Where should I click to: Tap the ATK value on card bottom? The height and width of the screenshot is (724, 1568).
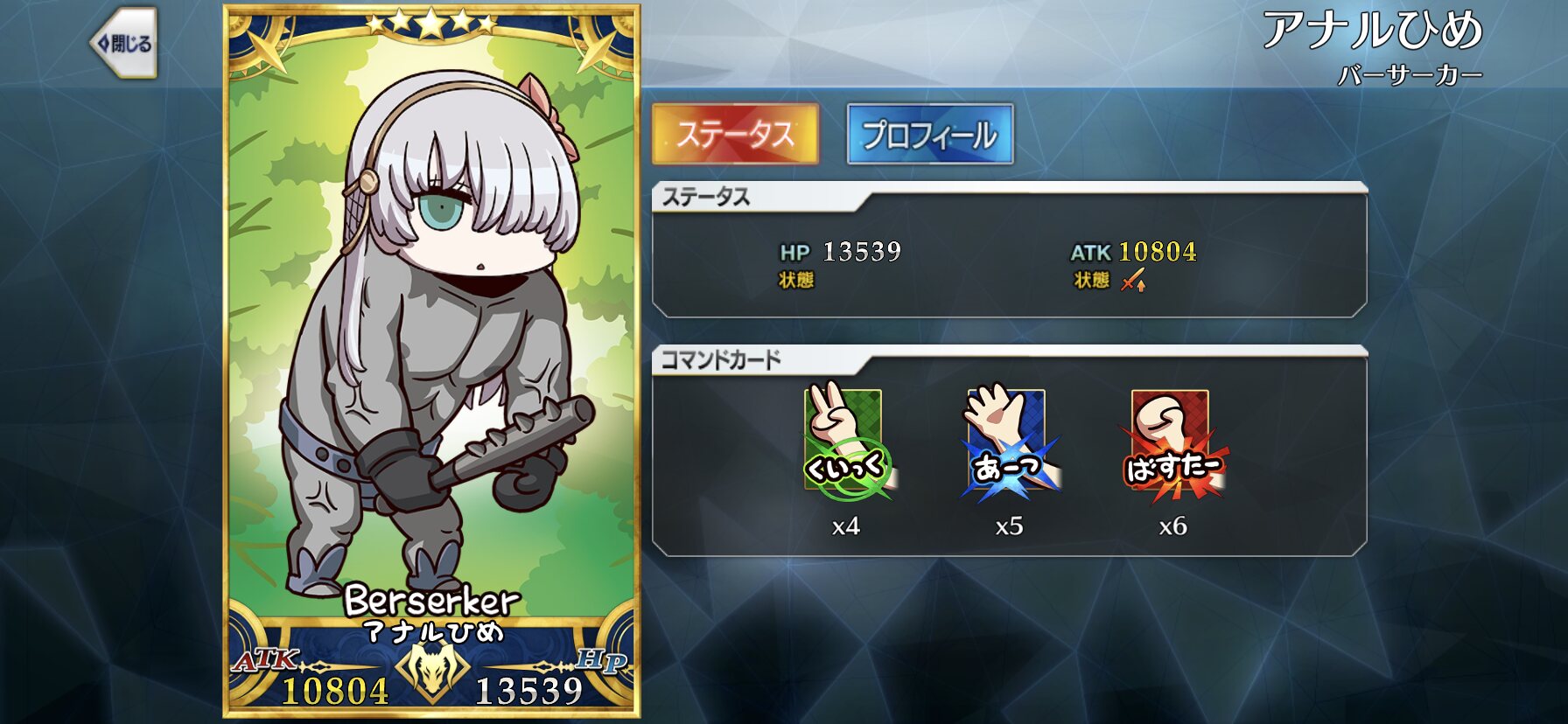click(x=335, y=692)
